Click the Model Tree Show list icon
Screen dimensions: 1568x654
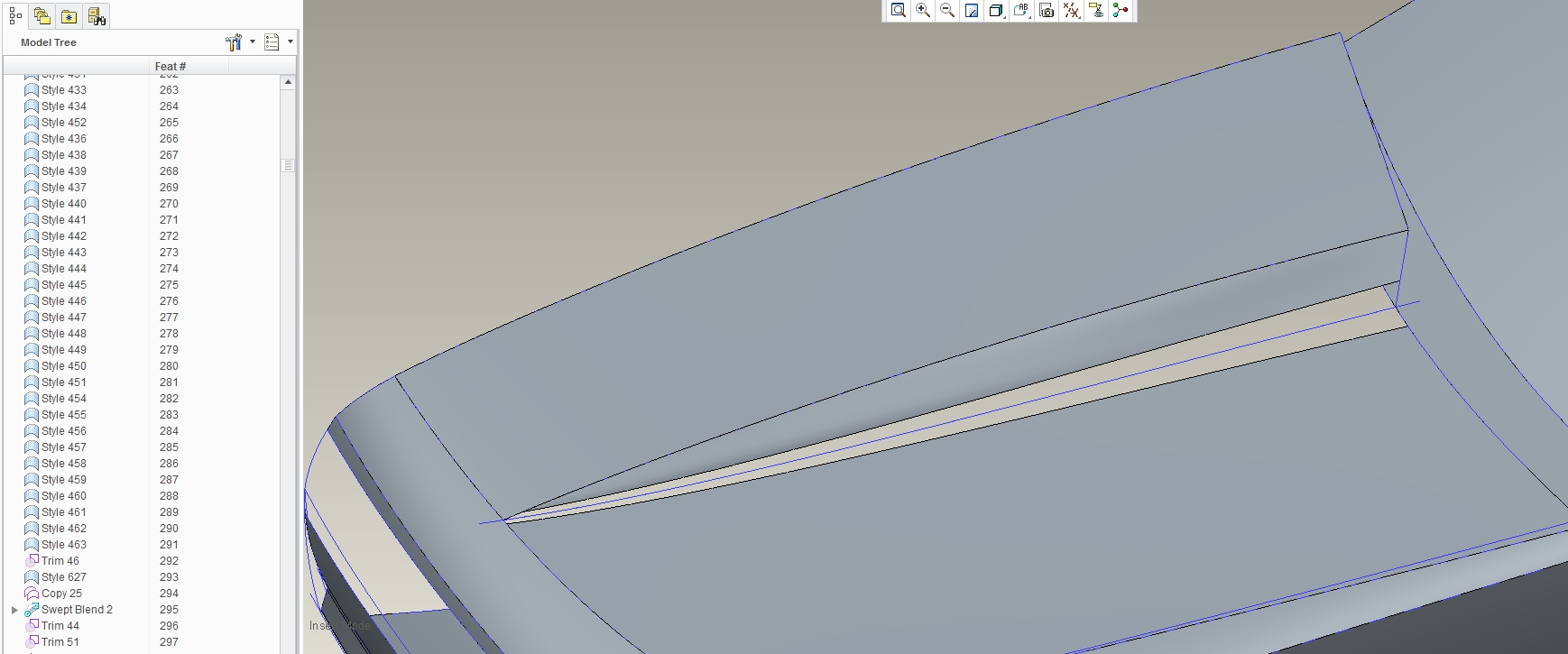[x=272, y=41]
